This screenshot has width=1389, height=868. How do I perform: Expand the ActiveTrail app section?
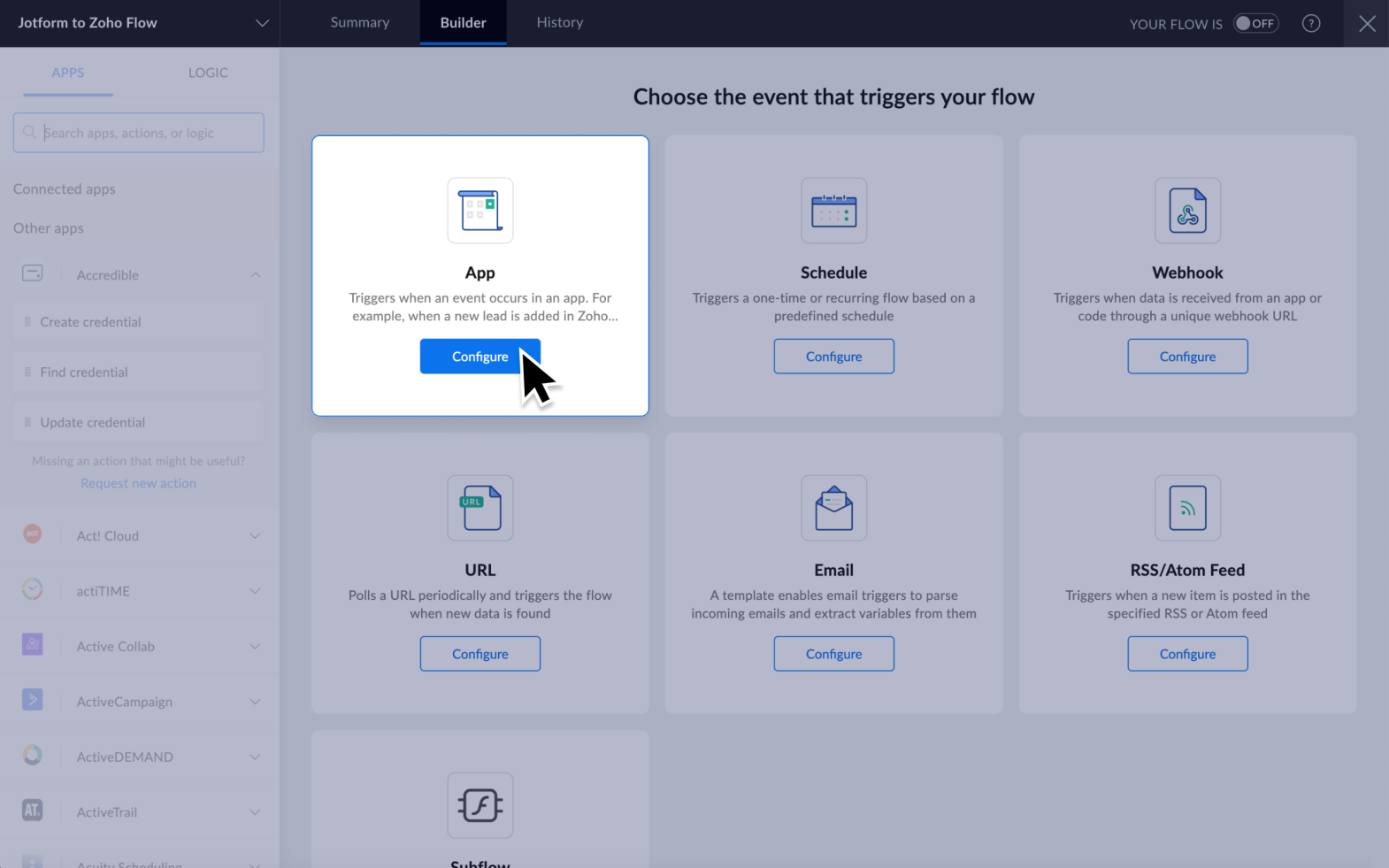coord(255,812)
